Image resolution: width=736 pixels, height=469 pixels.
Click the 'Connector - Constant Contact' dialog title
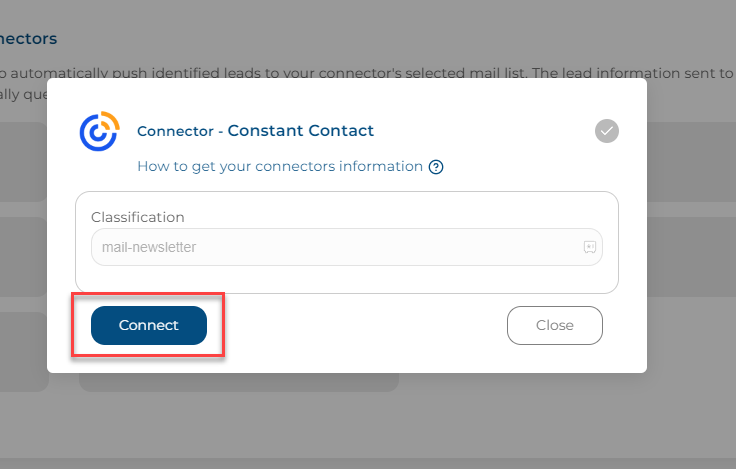tap(255, 131)
